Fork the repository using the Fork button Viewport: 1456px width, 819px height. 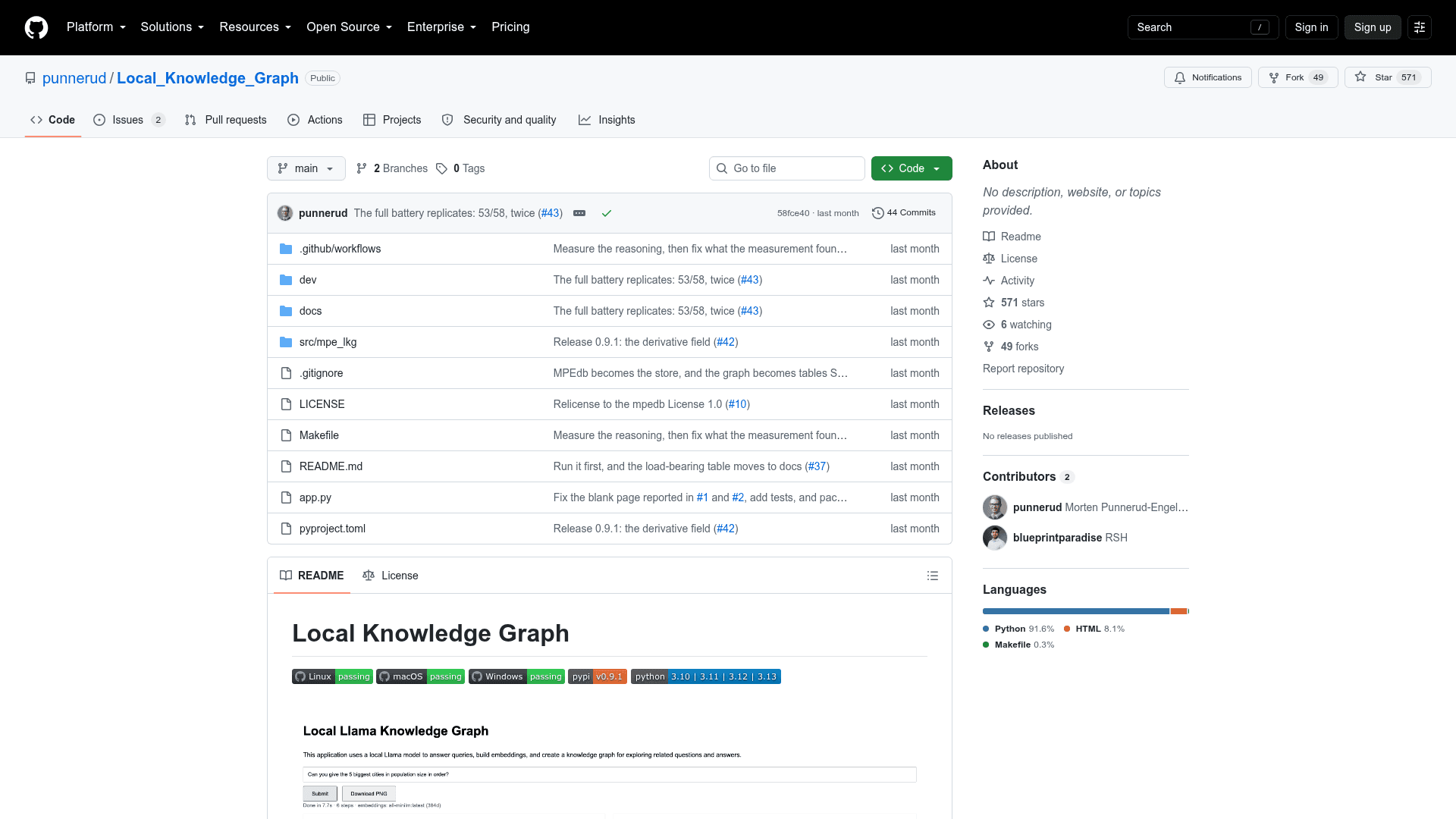pyautogui.click(x=1298, y=77)
